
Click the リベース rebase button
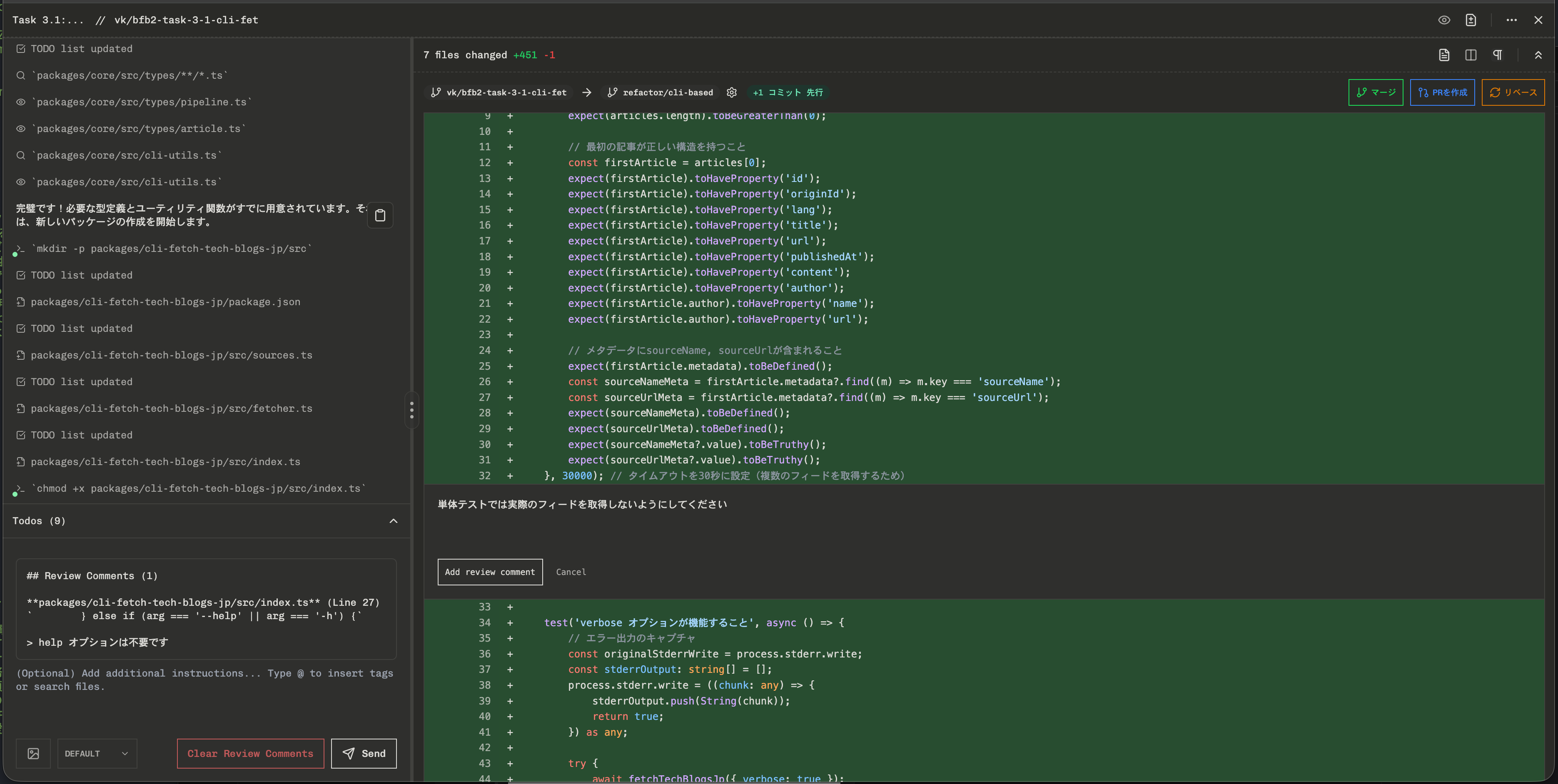click(1513, 92)
